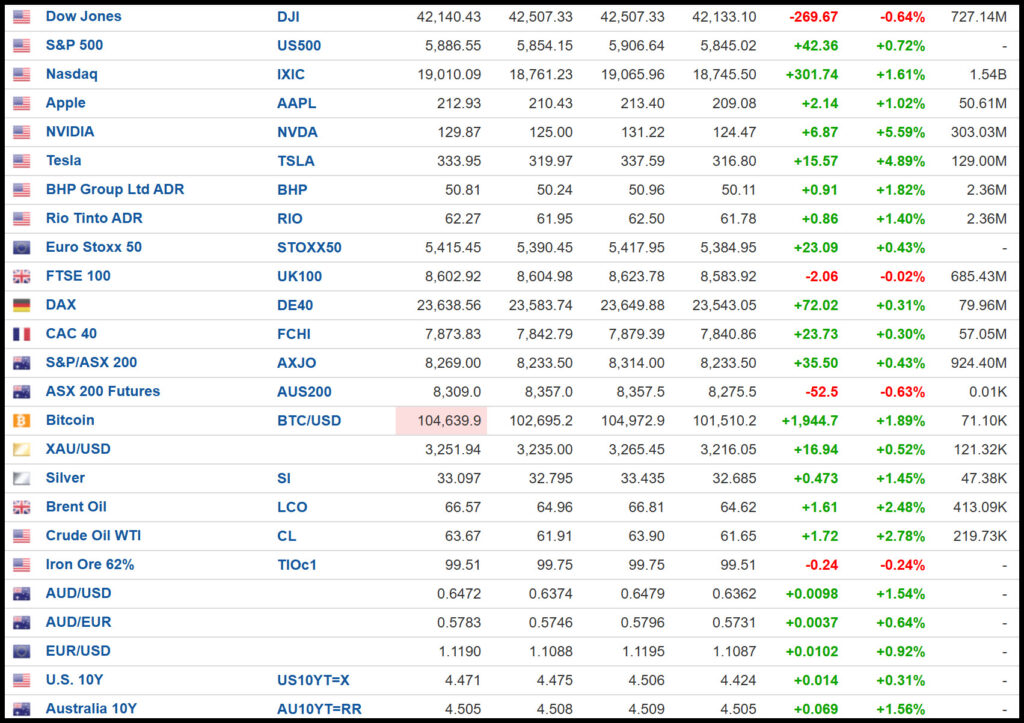Open the U.S. 10Y bond link
The width and height of the screenshot is (1024, 723).
pos(74,679)
